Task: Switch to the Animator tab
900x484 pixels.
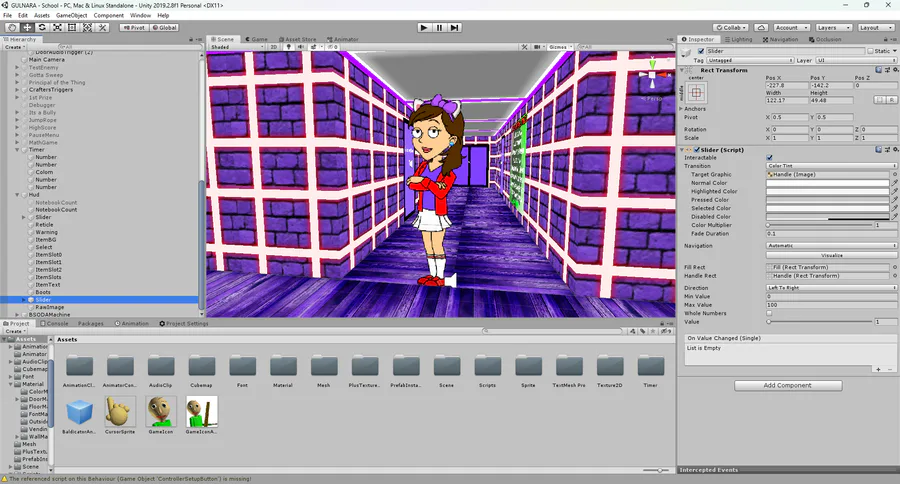Action: tap(343, 40)
